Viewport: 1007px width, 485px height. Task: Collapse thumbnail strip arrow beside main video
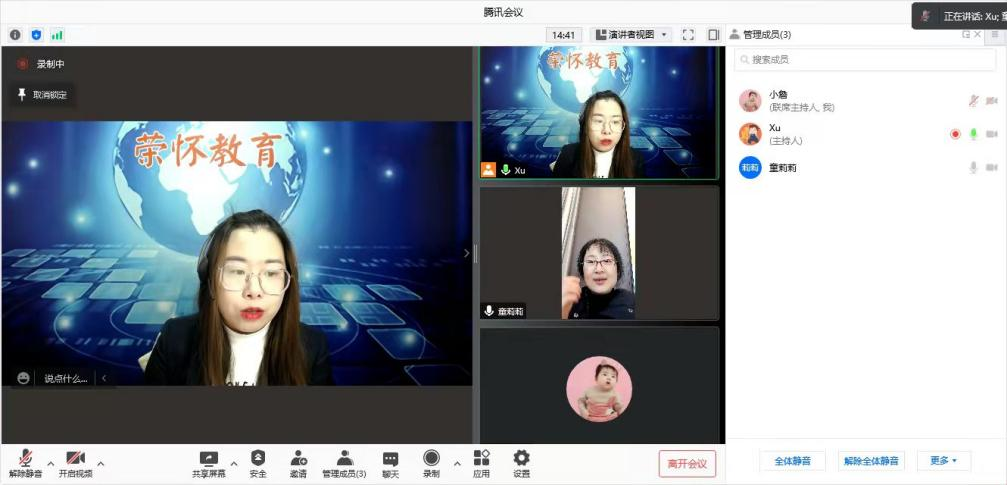click(x=467, y=253)
